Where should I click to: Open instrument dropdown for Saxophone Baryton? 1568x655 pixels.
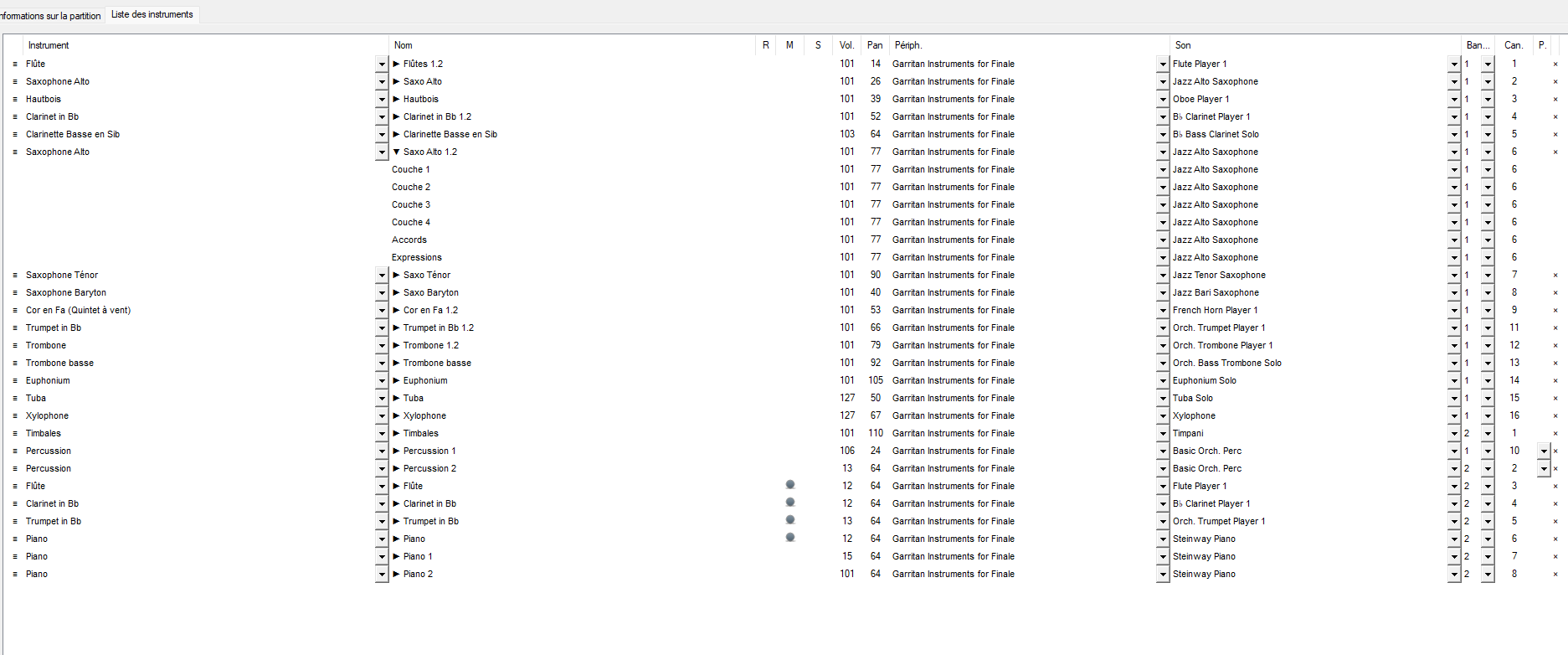tap(382, 293)
